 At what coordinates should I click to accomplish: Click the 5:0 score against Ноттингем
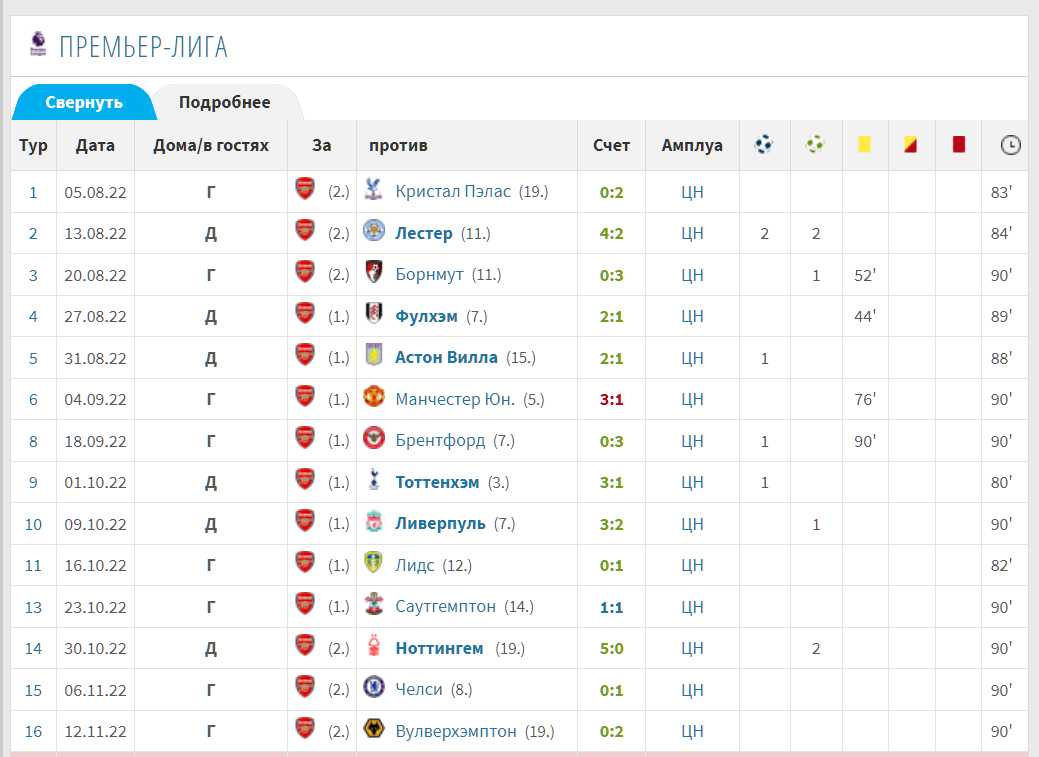click(x=611, y=649)
